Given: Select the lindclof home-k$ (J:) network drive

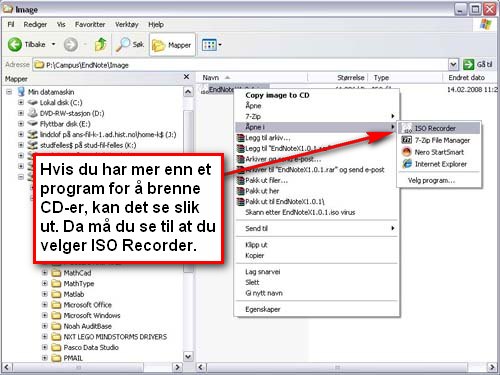Looking at the screenshot, I should click(x=108, y=134).
